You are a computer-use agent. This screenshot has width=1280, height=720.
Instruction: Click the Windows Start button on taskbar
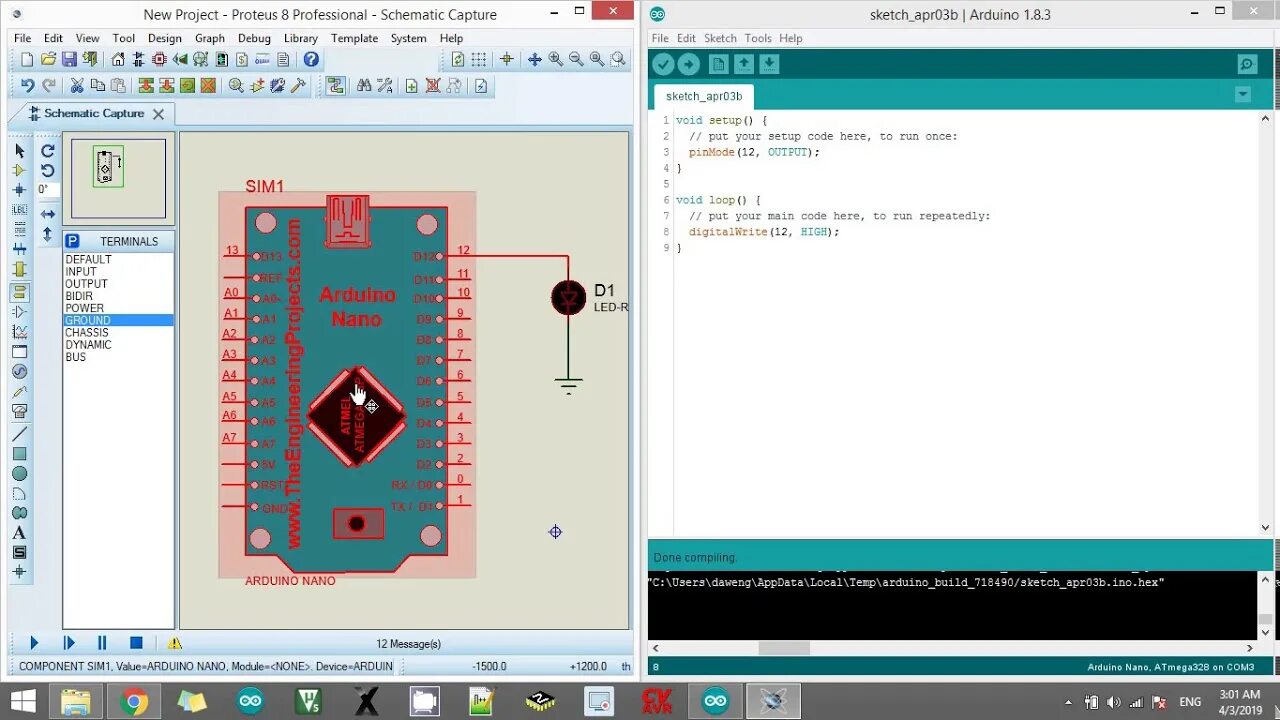23,701
